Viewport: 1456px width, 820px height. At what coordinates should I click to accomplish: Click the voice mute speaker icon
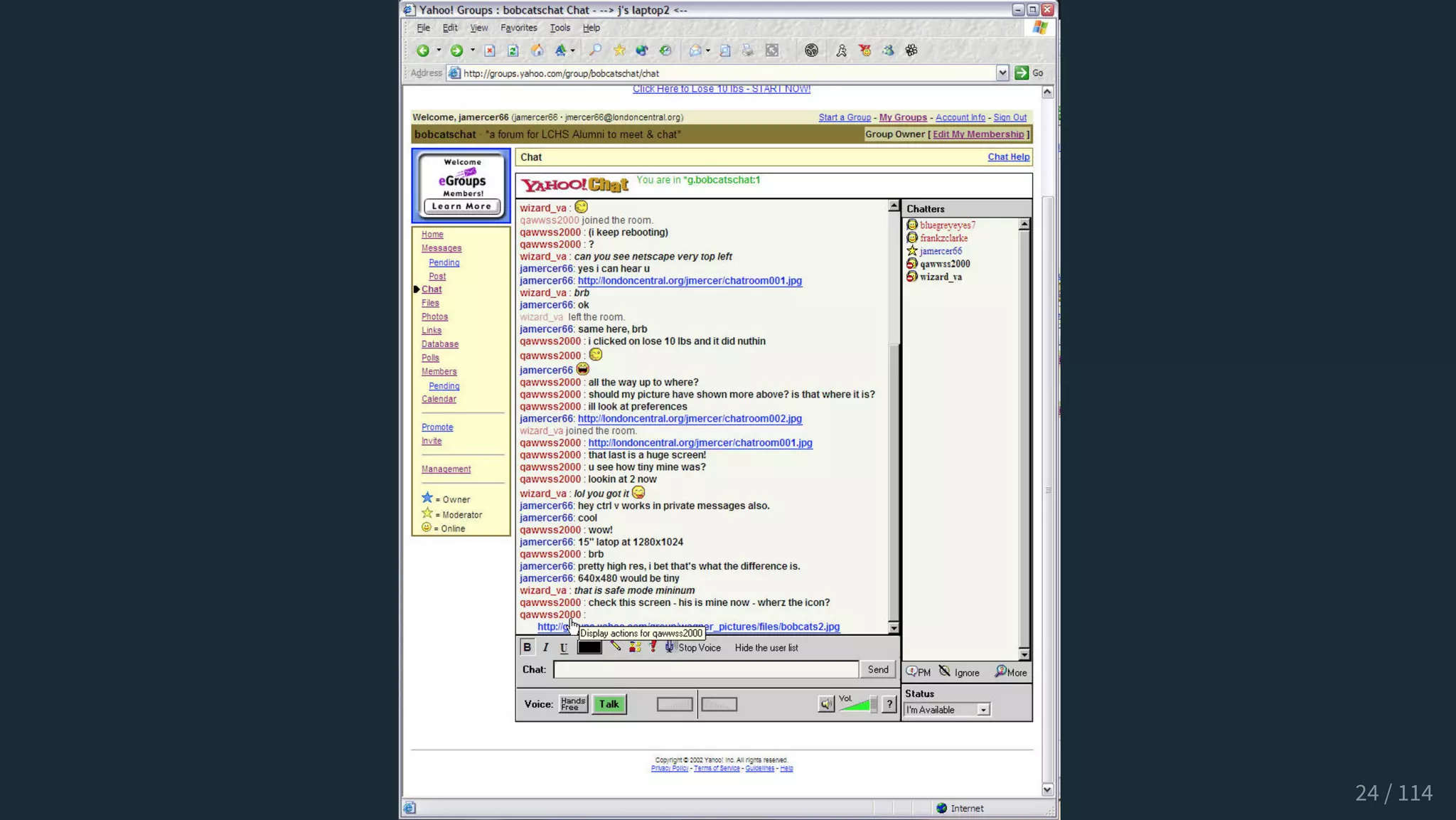pos(825,704)
